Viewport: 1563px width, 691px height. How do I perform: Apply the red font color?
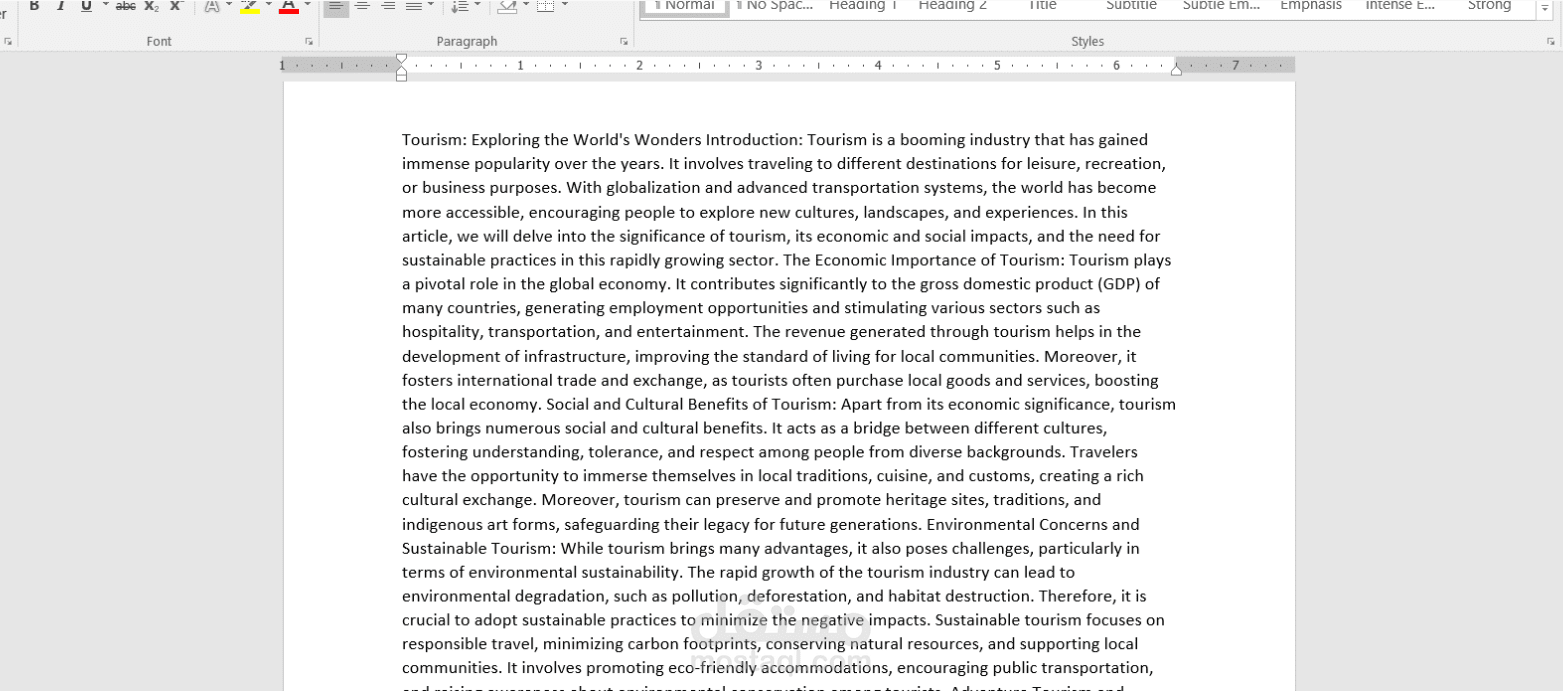tap(289, 6)
